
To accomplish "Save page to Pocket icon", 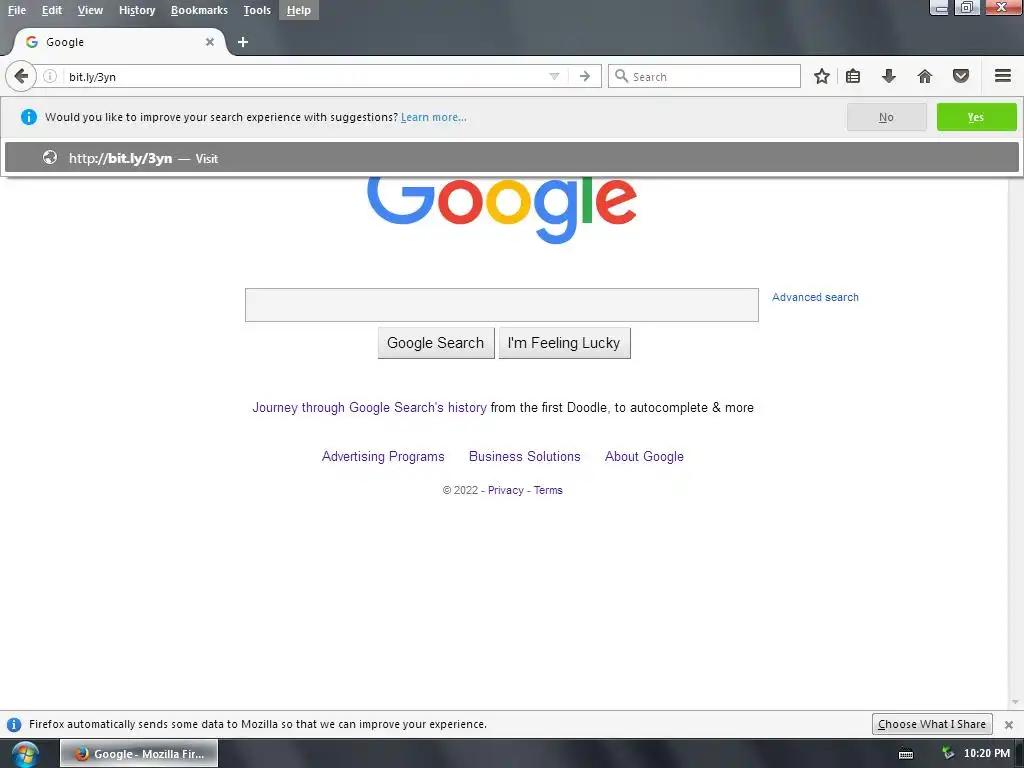I will 961,76.
